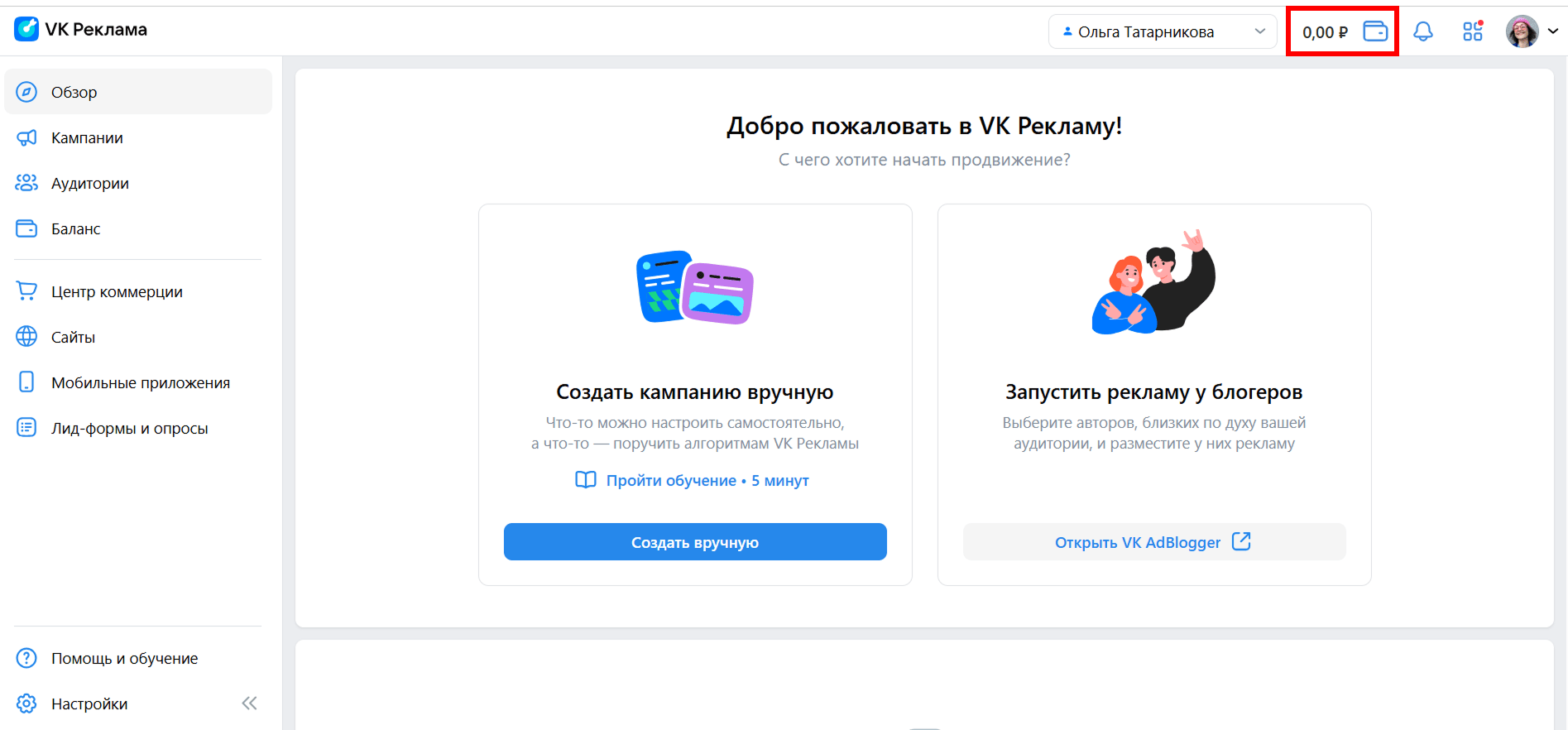Image resolution: width=1568 pixels, height=730 pixels.
Task: Click the Добро пожаловать в VK Рекламу! heading
Action: click(924, 126)
